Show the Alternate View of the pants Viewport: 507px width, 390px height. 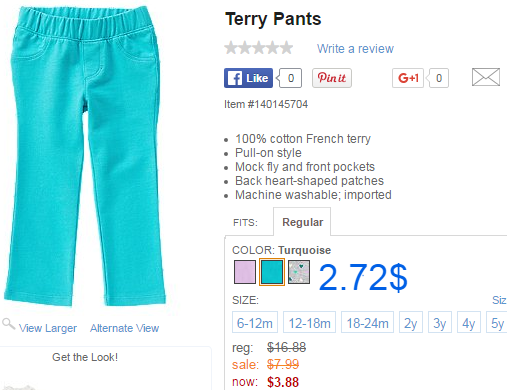click(124, 328)
